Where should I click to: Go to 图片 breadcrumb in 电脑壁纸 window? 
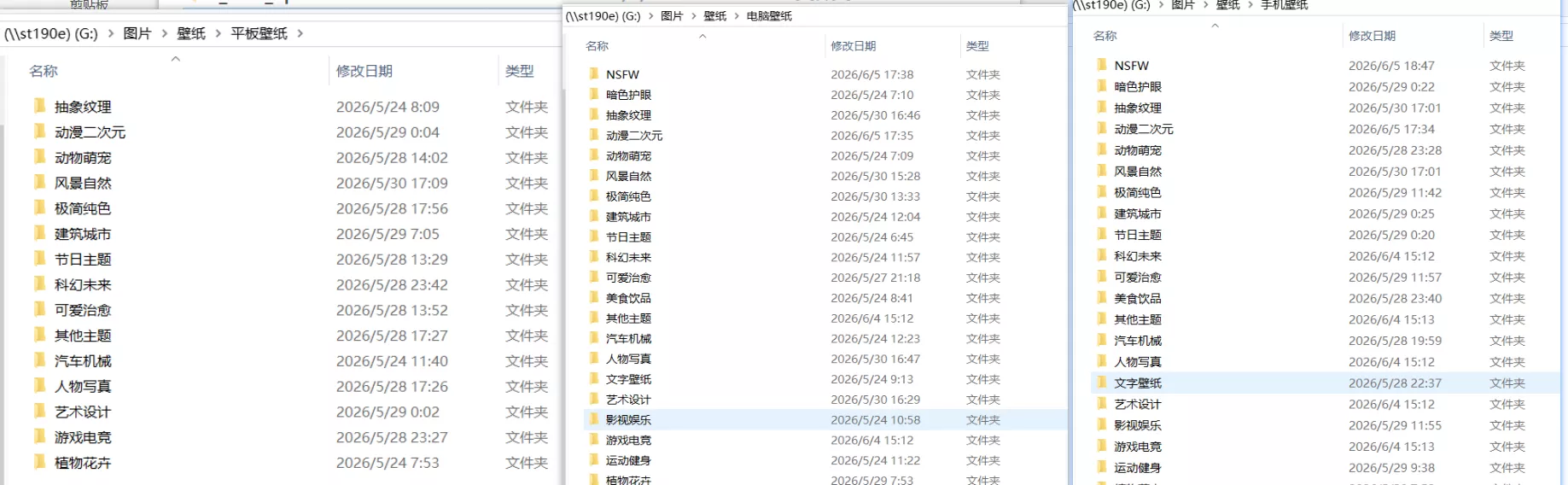tap(672, 15)
